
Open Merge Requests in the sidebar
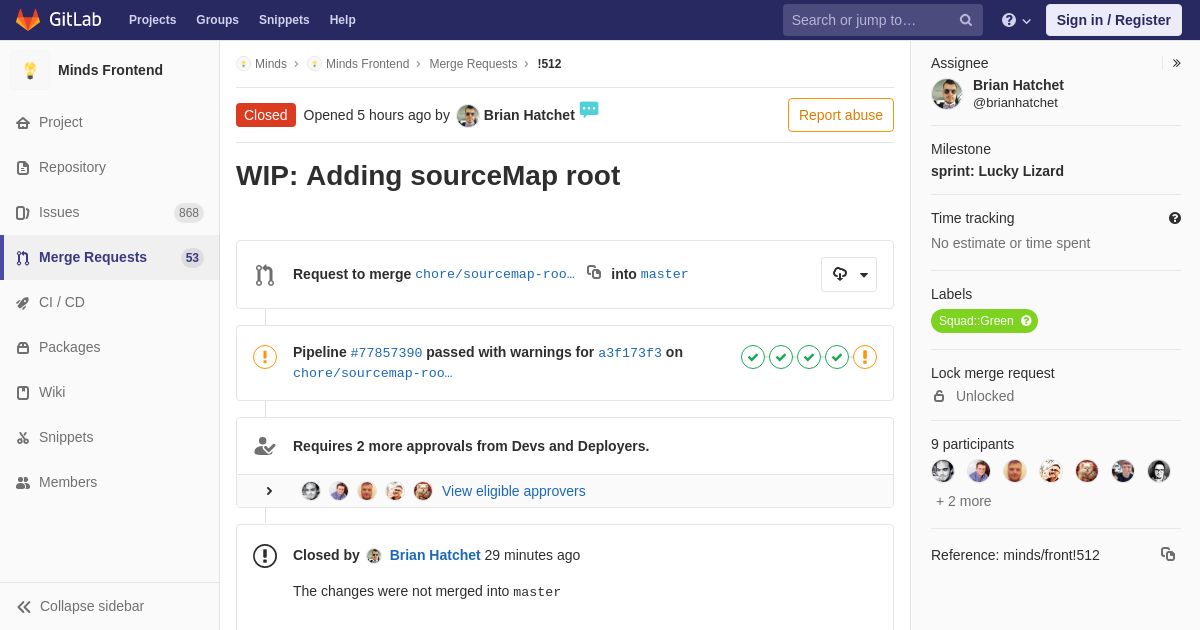[110, 257]
